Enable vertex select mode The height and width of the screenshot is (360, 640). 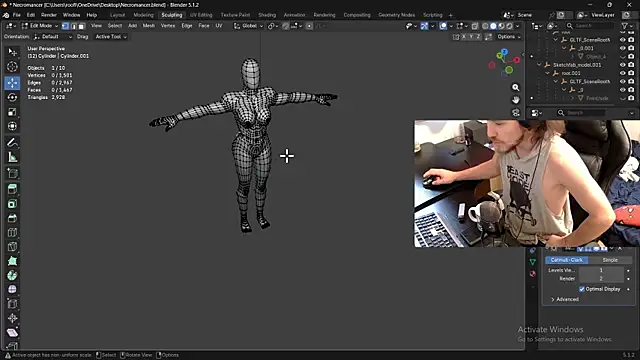65,26
